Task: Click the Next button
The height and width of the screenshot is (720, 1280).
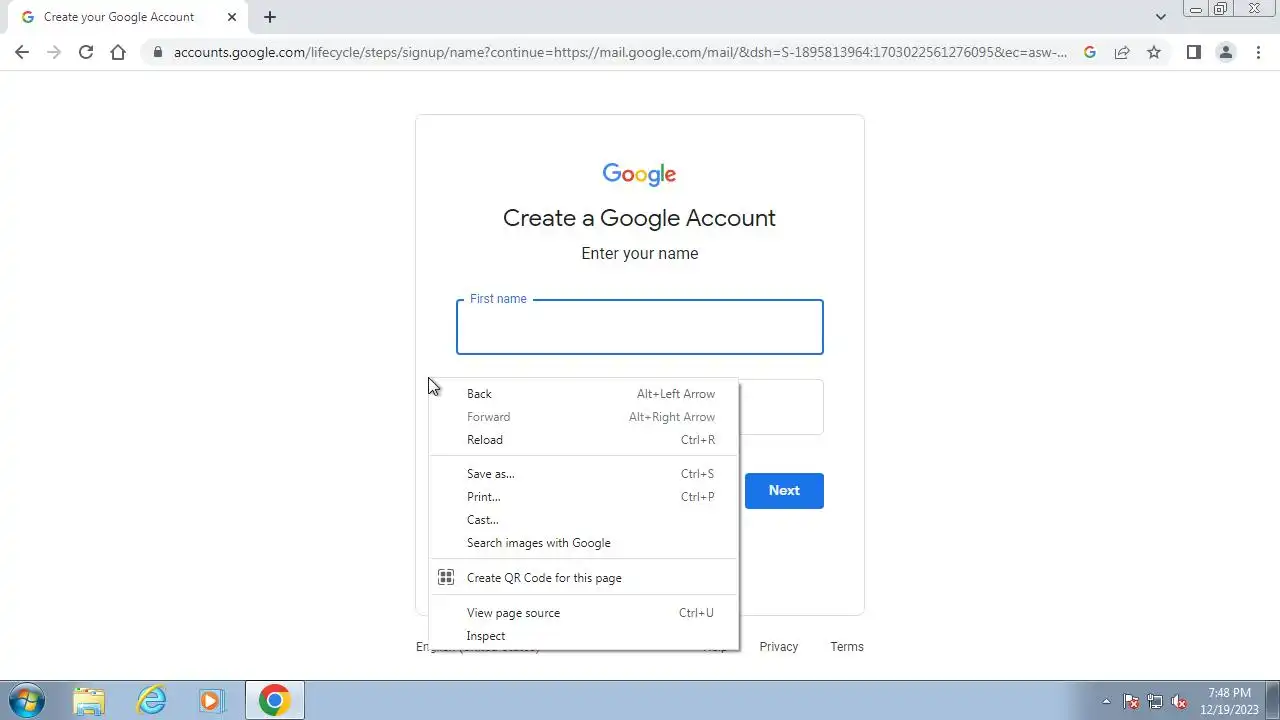Action: tap(784, 491)
